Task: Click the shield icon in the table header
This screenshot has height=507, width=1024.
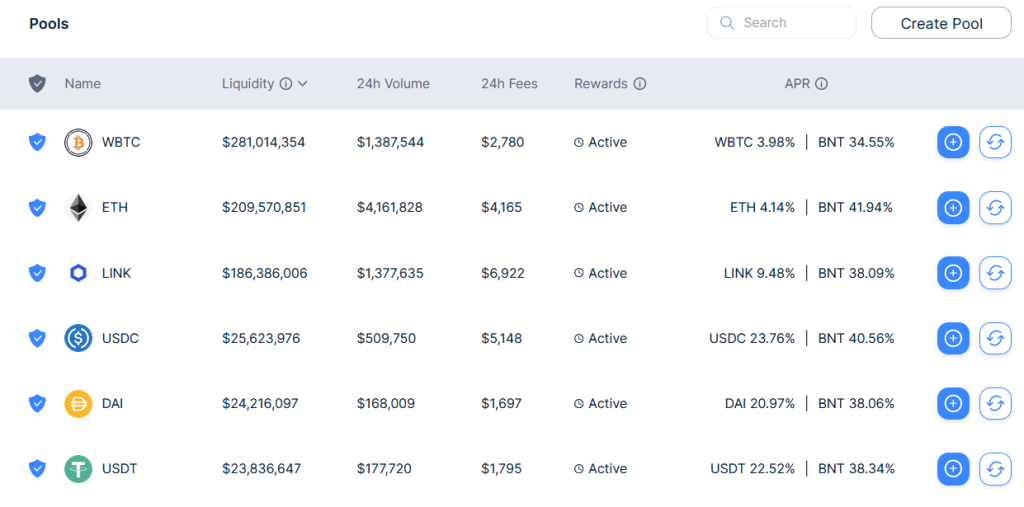Action: click(x=37, y=84)
